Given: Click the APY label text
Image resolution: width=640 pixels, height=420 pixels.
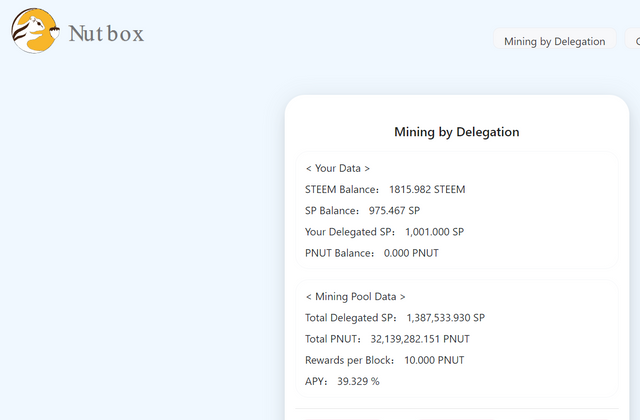Looking at the screenshot, I should (316, 381).
